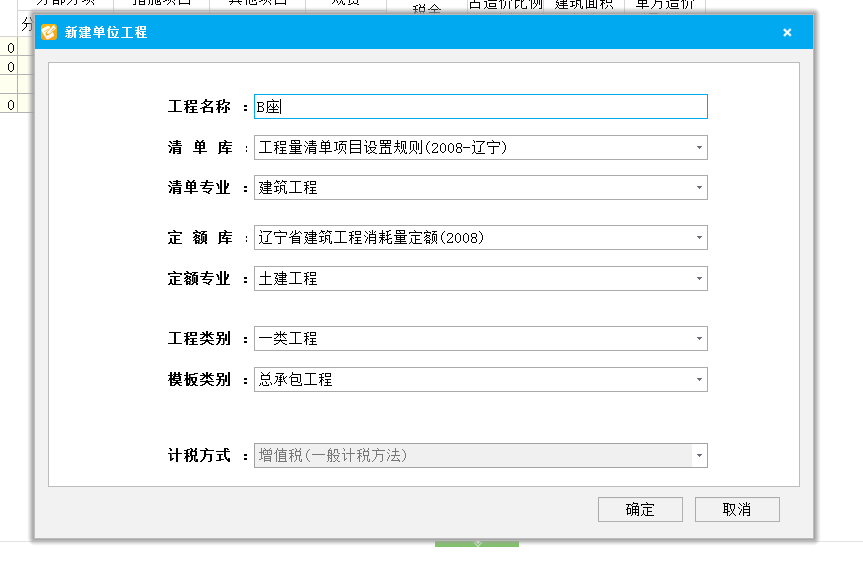863x562 pixels.
Task: Select the 建筑面积 column header in background window
Action: click(584, 5)
